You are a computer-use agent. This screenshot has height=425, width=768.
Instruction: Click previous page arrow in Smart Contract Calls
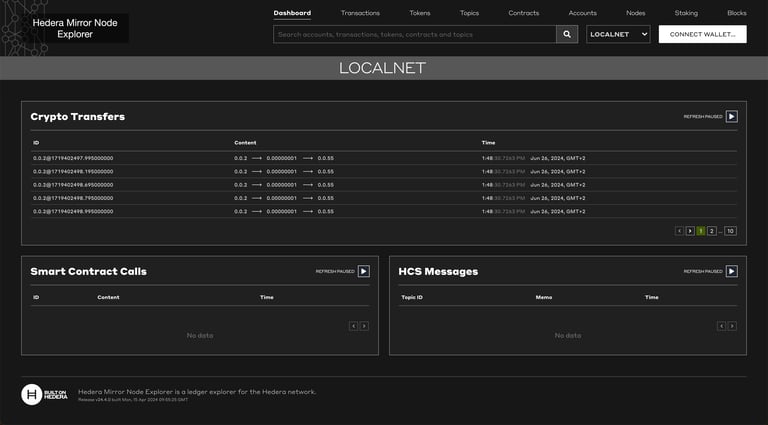point(353,326)
